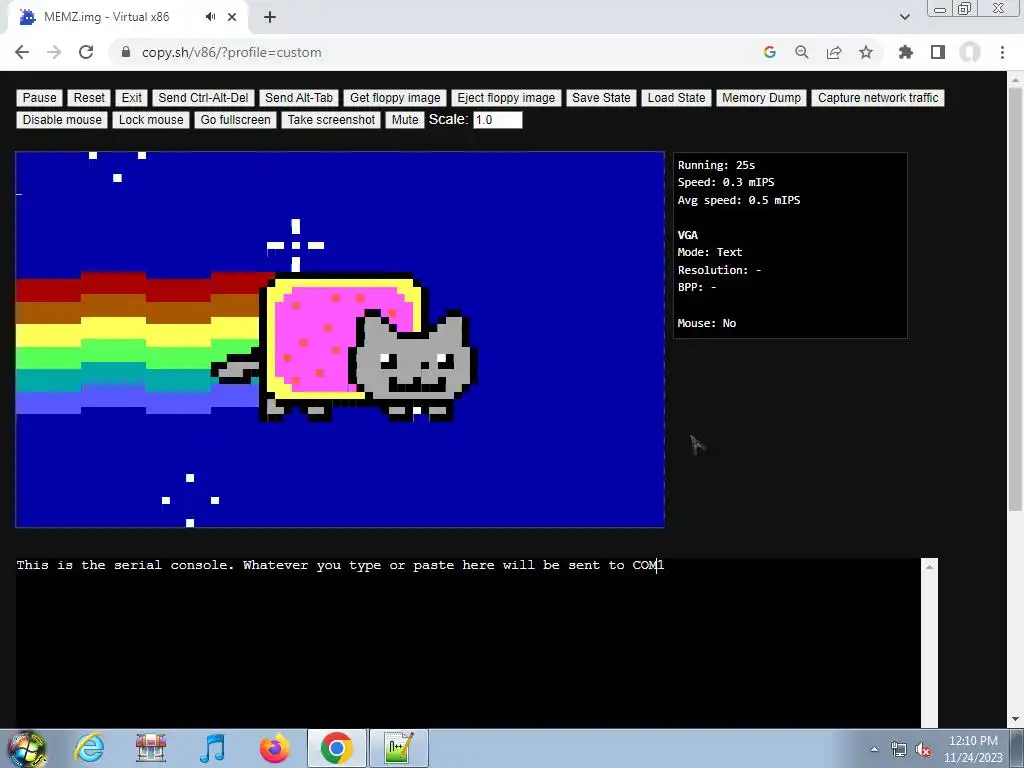Toggle the Lock mouse button
Screen dimensions: 1024x768
coord(151,120)
